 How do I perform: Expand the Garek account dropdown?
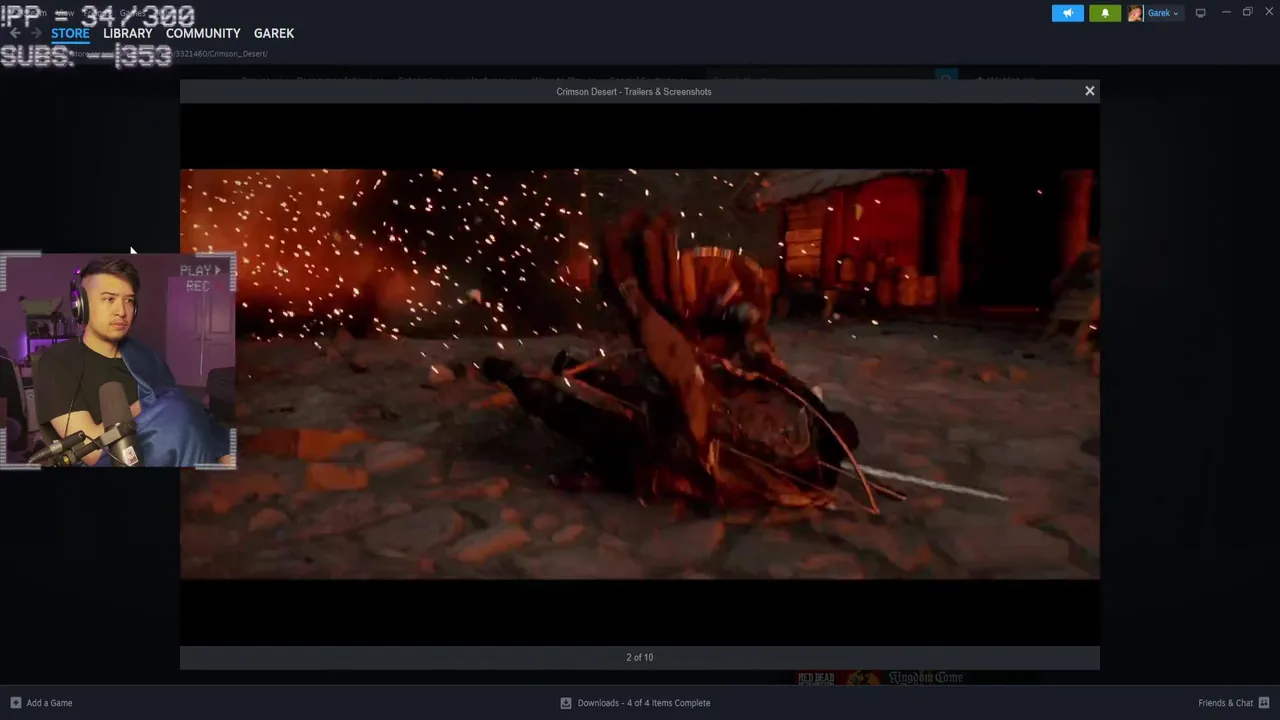pos(1163,13)
